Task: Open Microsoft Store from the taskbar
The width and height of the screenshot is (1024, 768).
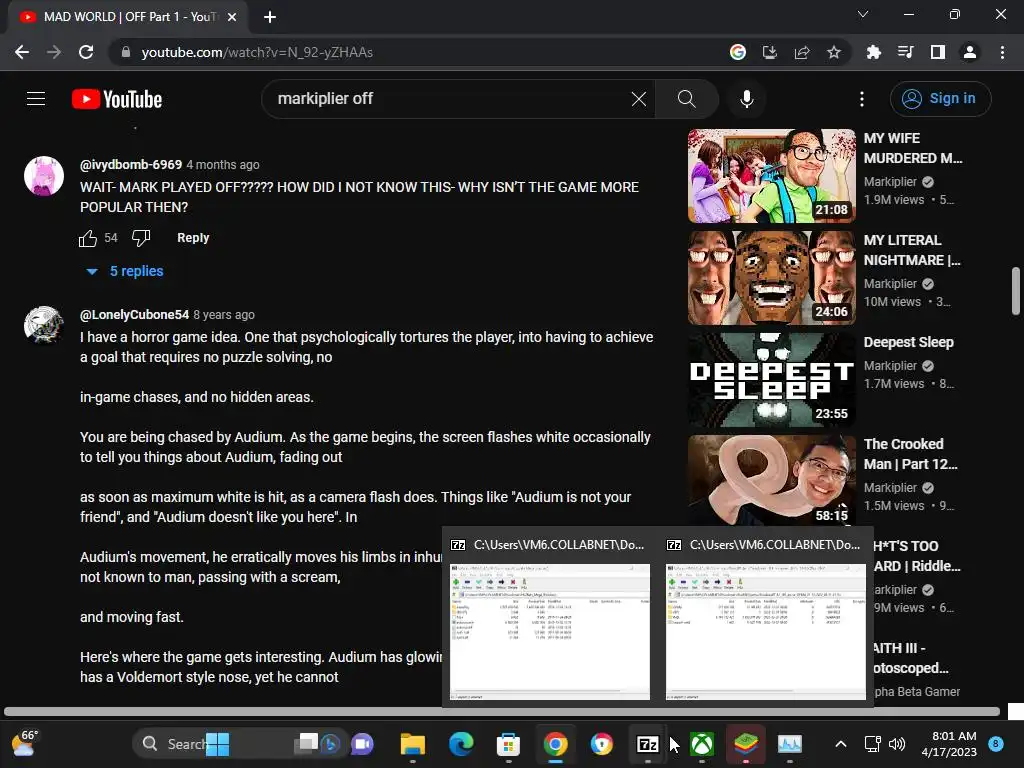Action: [508, 744]
